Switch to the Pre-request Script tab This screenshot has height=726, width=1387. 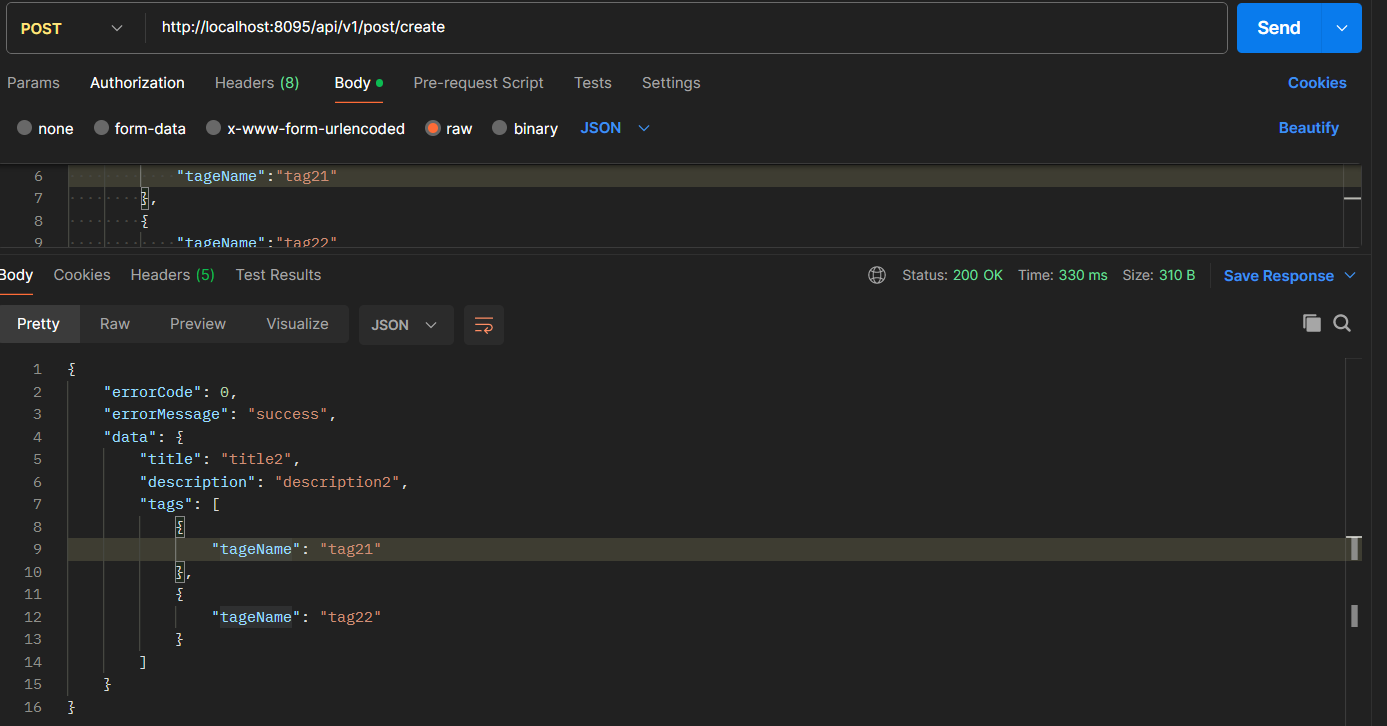[478, 83]
